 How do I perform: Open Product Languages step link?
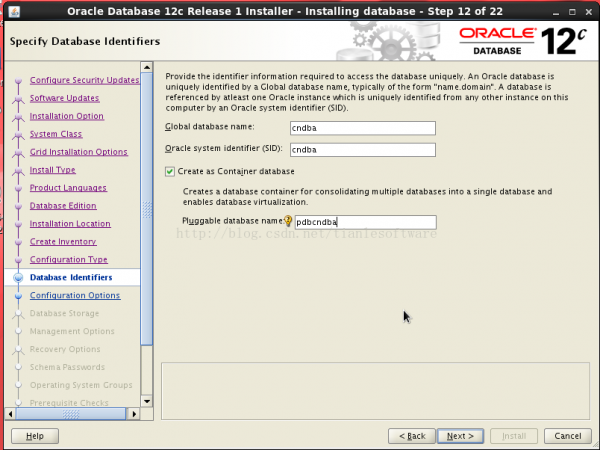click(x=68, y=188)
